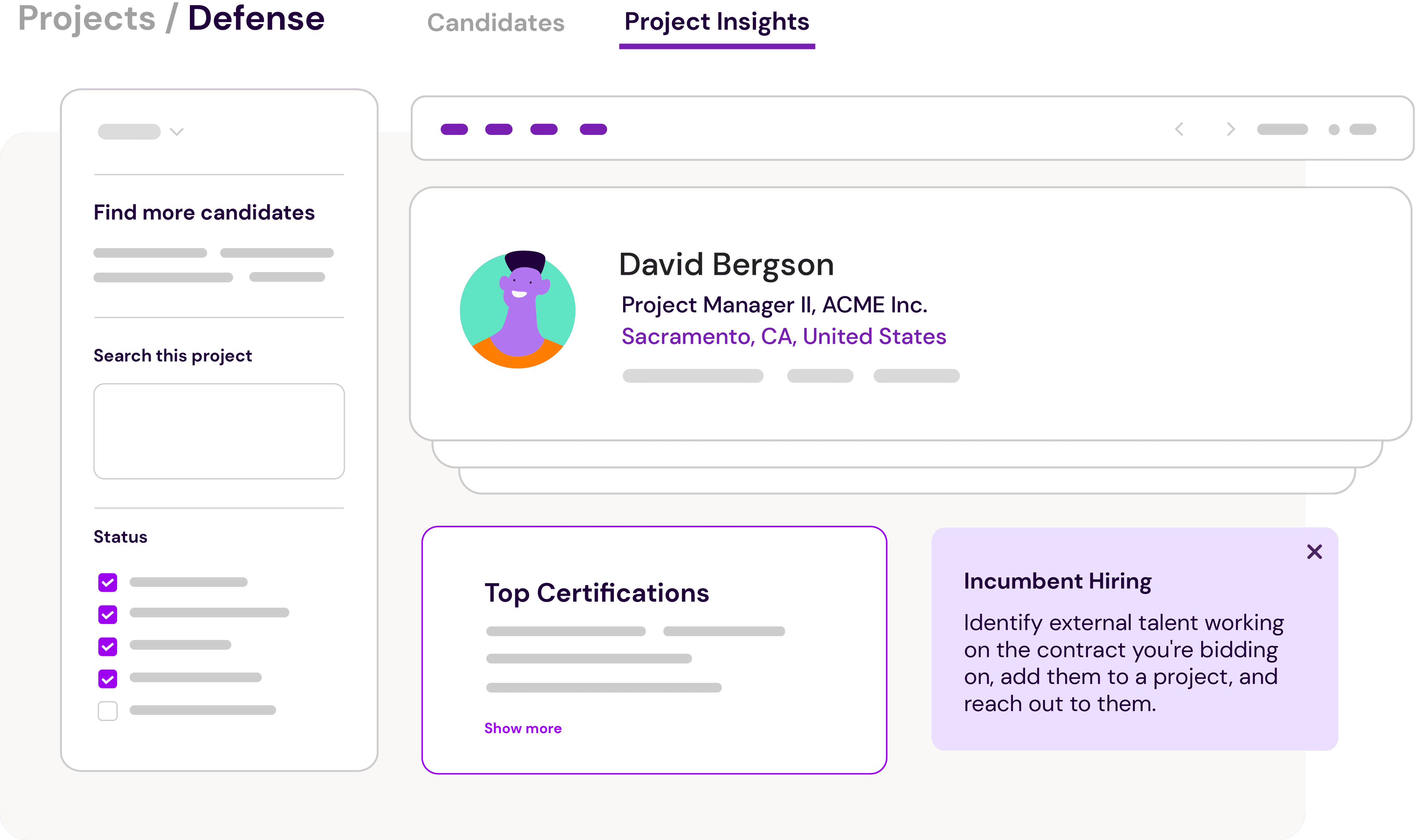Expand the sidebar dropdown chevron
The image size is (1415, 840).
tap(177, 132)
